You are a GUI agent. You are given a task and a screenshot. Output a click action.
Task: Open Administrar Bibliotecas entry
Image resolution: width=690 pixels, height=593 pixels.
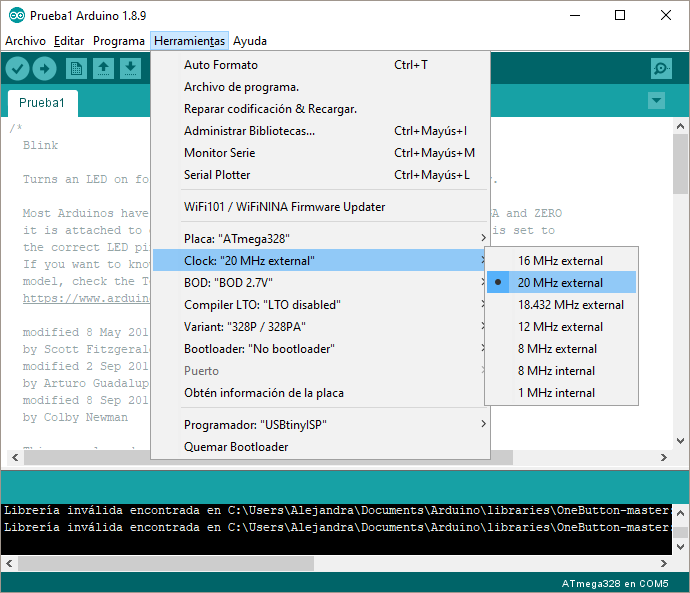320,131
